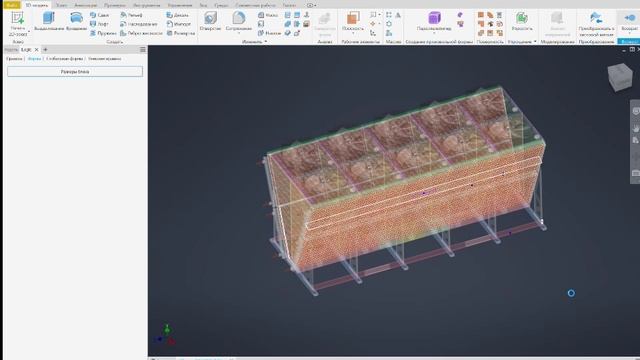Click the Simplify (Упростить) tool
The width and height of the screenshot is (640, 360).
(x=522, y=21)
